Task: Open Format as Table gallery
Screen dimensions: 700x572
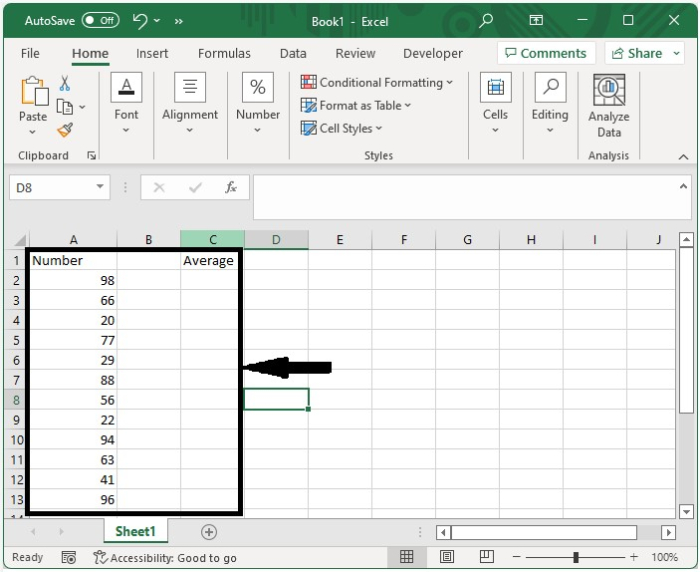Action: pos(356,105)
